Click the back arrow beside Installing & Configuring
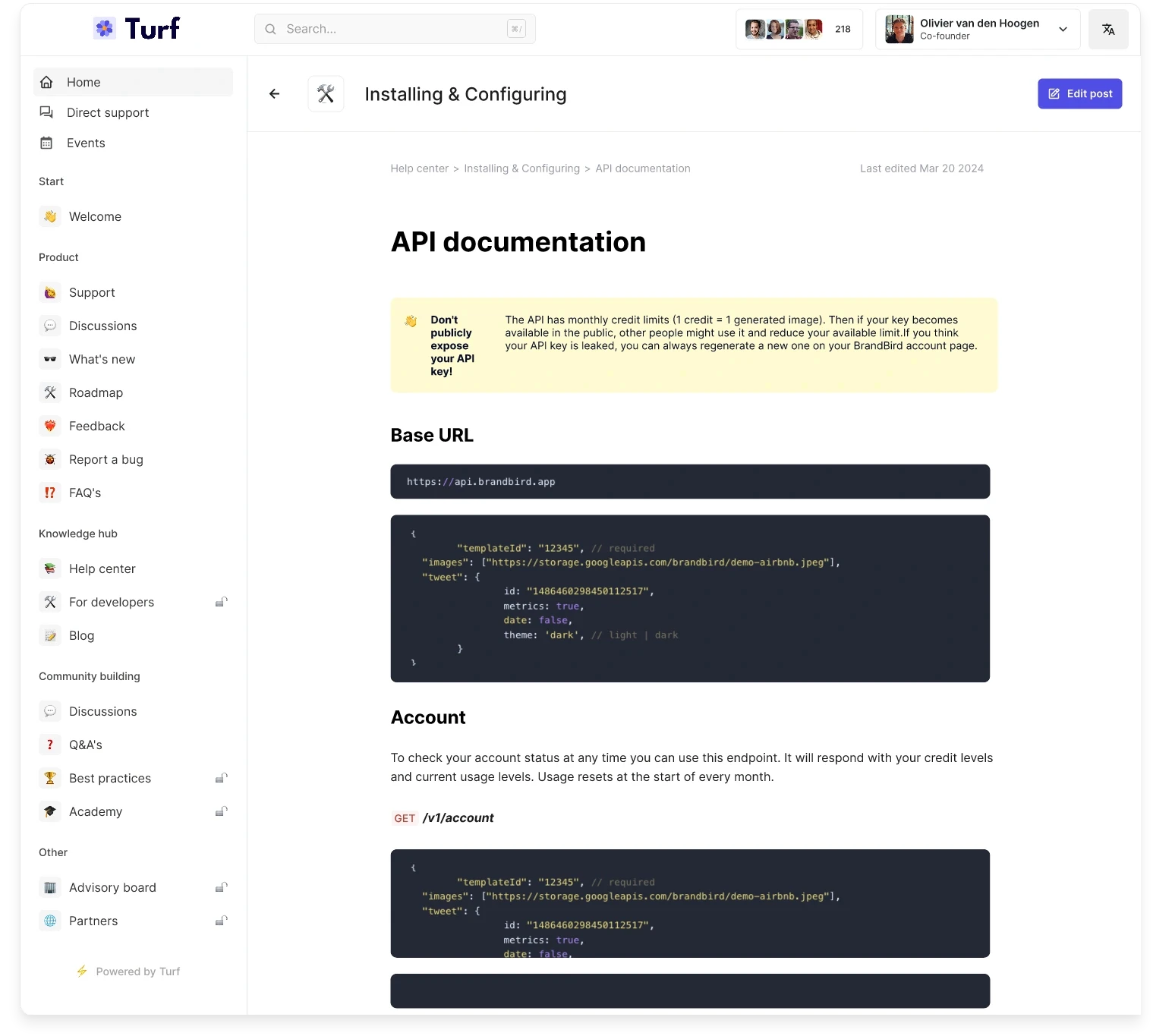The height and width of the screenshot is (1036, 1153). coord(274,93)
